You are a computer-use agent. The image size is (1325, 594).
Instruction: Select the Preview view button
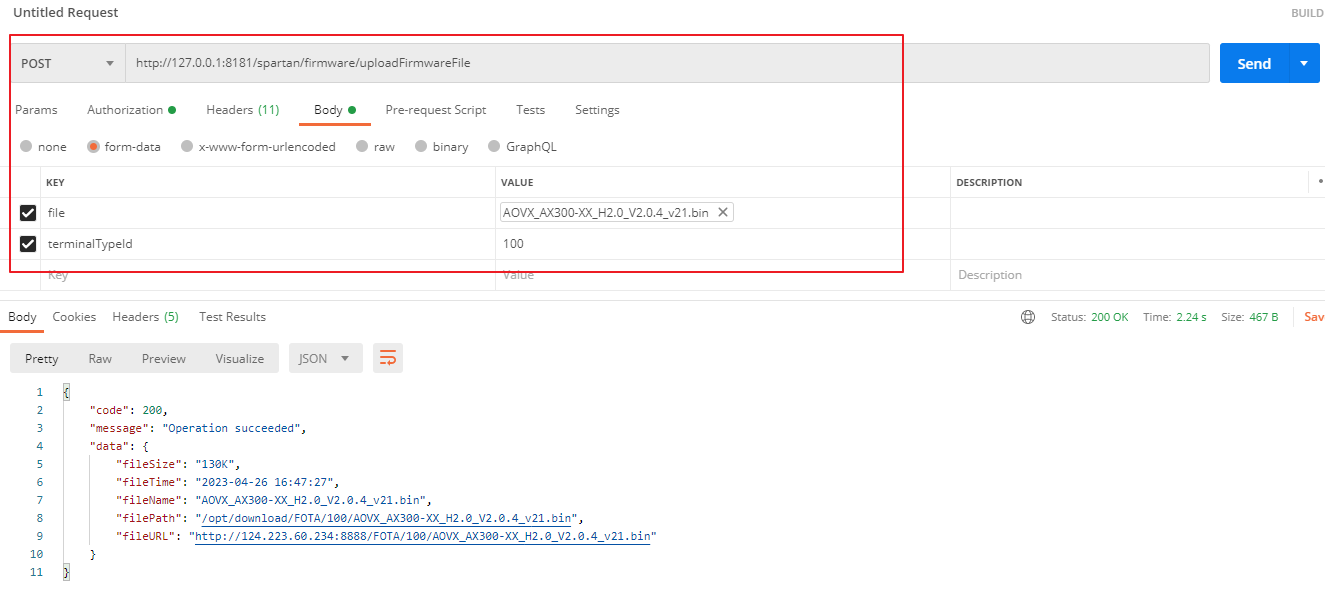[164, 358]
